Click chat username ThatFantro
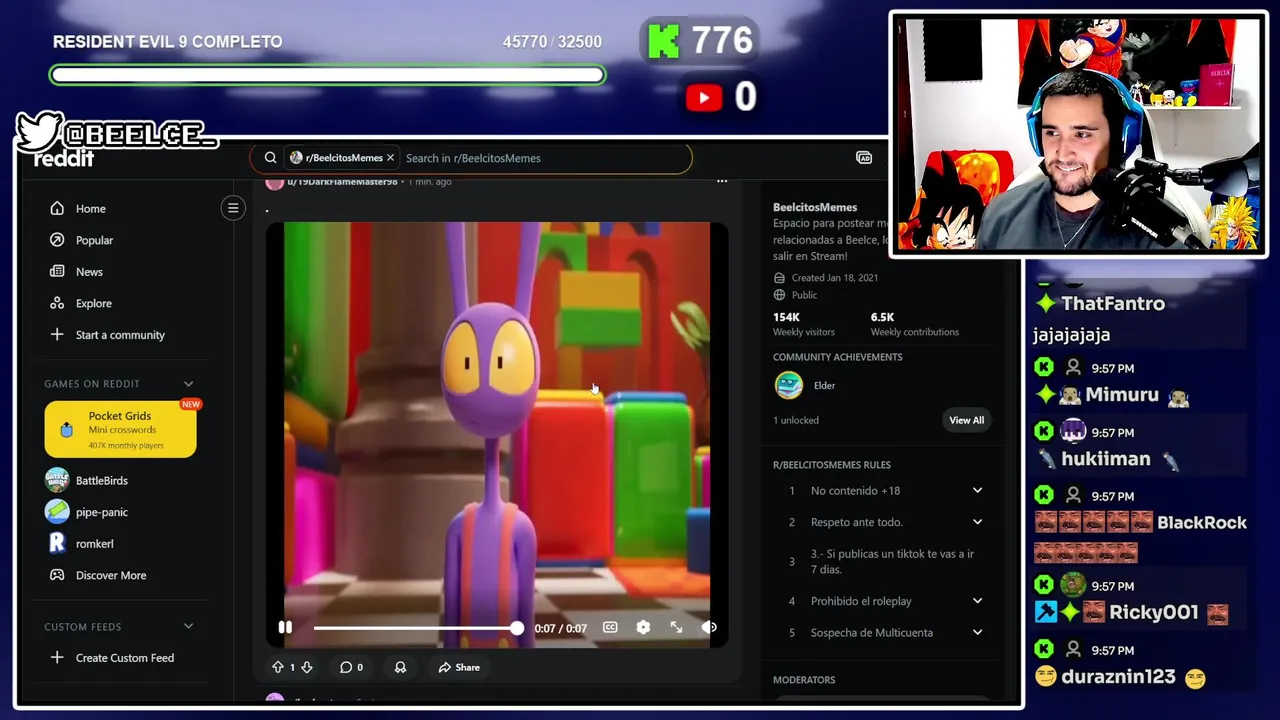 1113,303
